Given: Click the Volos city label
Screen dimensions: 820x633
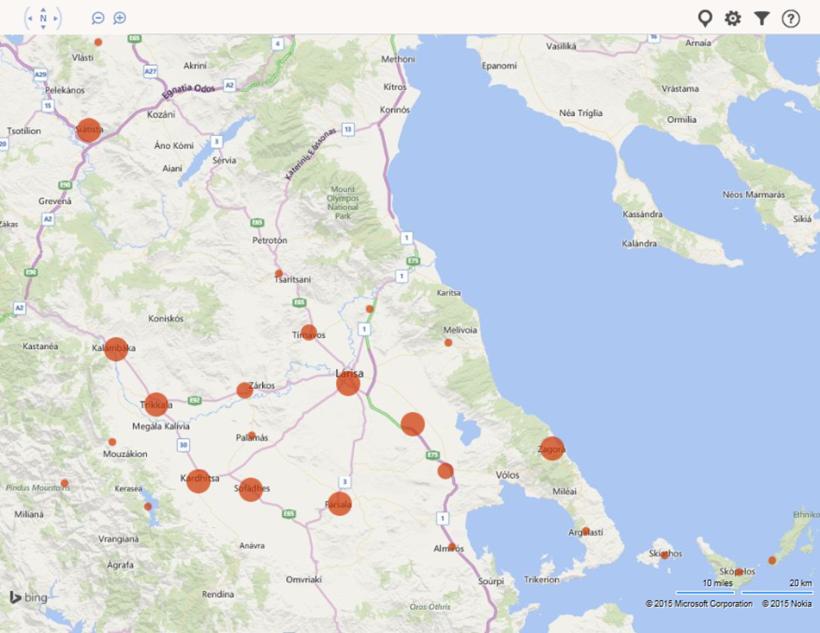Looking at the screenshot, I should coord(507,475).
